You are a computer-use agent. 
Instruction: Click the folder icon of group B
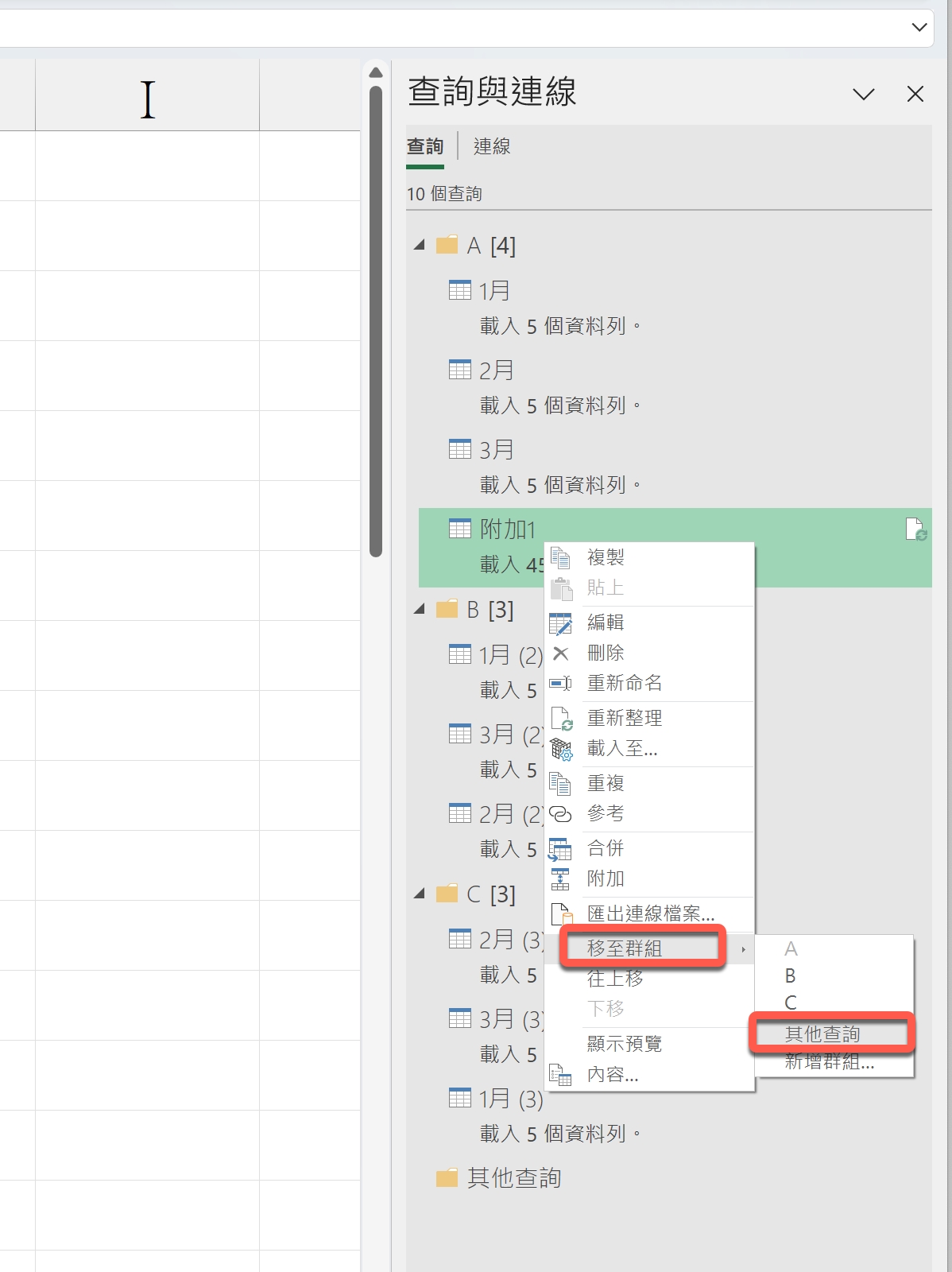pyautogui.click(x=447, y=608)
